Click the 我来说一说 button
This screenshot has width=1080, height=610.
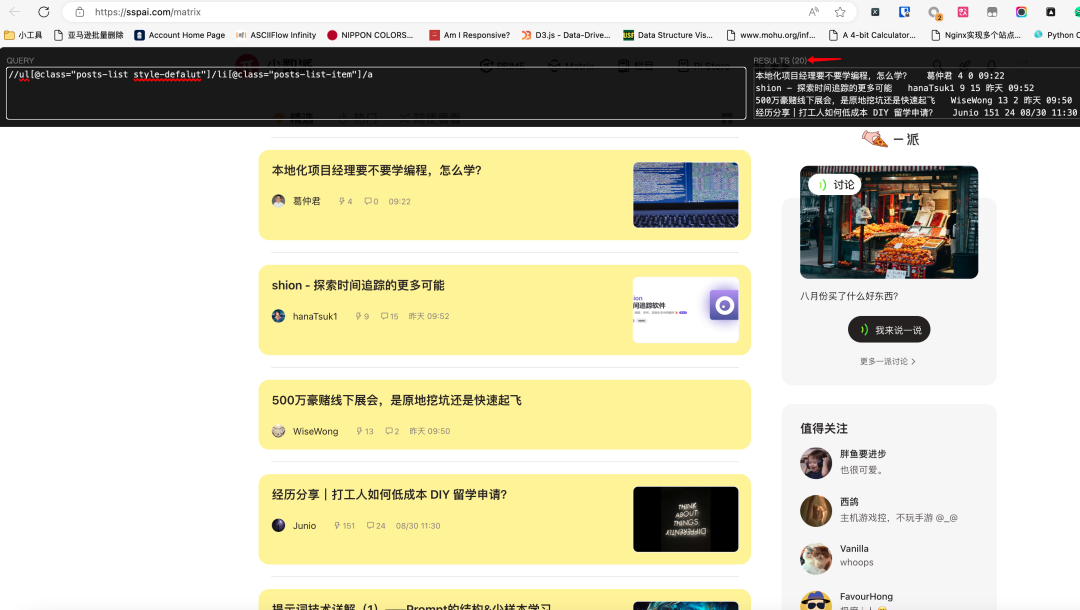pyautogui.click(x=889, y=330)
